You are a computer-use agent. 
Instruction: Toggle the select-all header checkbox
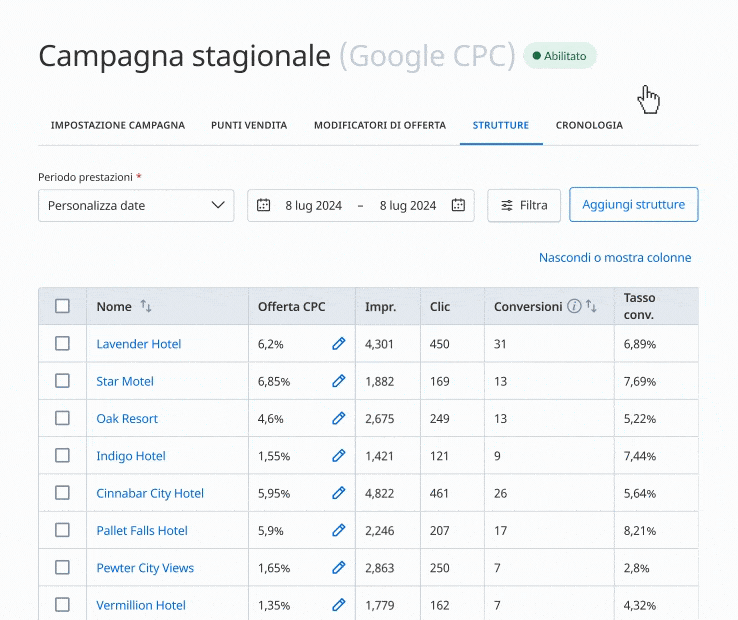coord(63,307)
